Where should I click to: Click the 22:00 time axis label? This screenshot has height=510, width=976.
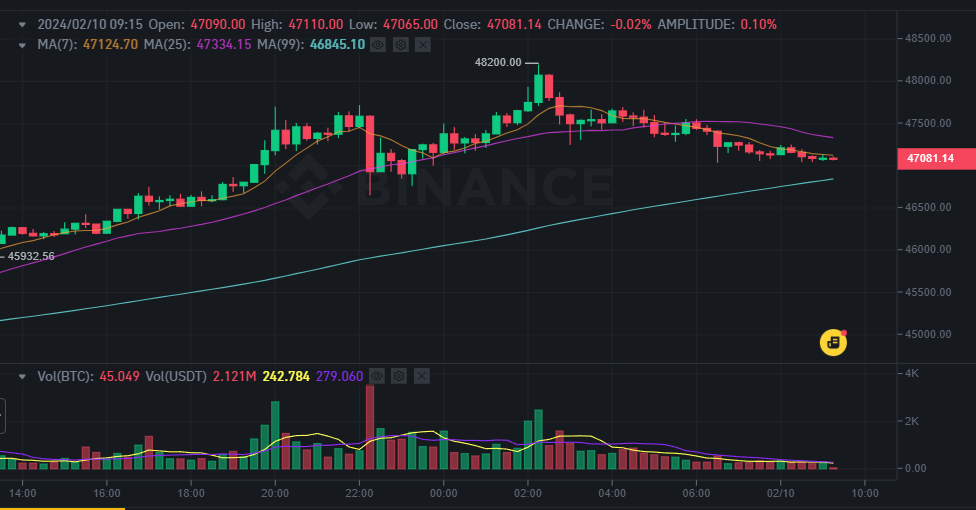point(359,492)
